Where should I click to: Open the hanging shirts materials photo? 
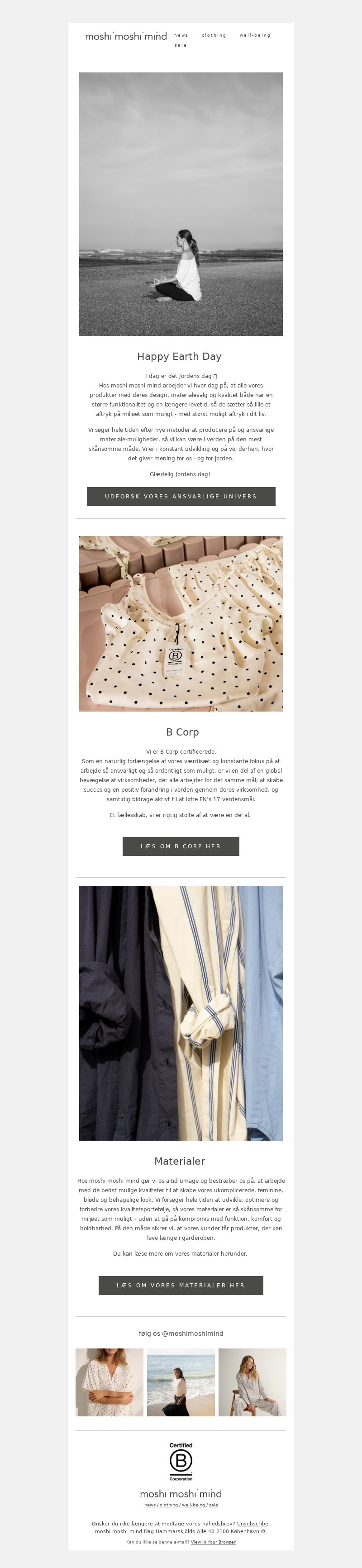(181, 1013)
